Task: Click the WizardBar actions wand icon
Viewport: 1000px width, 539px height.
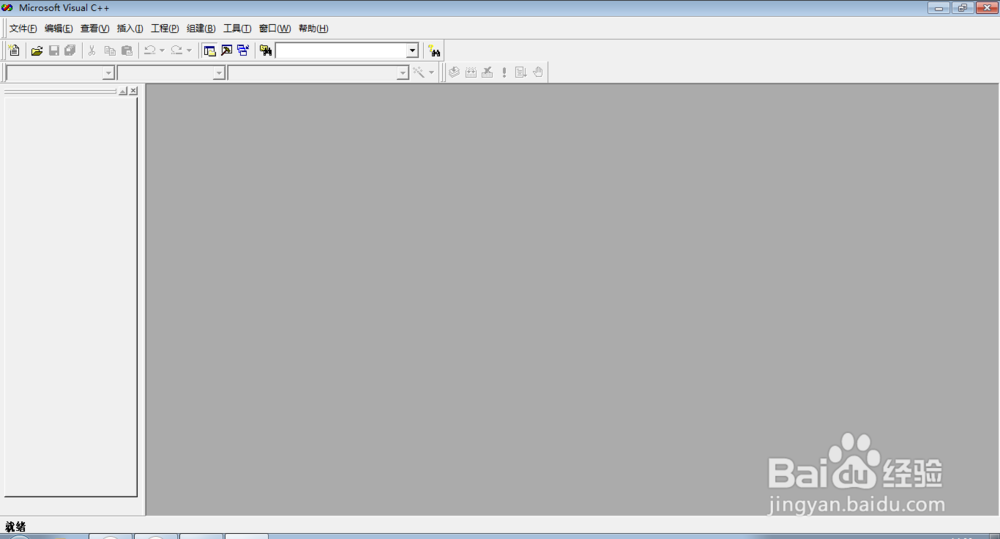Action: pyautogui.click(x=418, y=72)
